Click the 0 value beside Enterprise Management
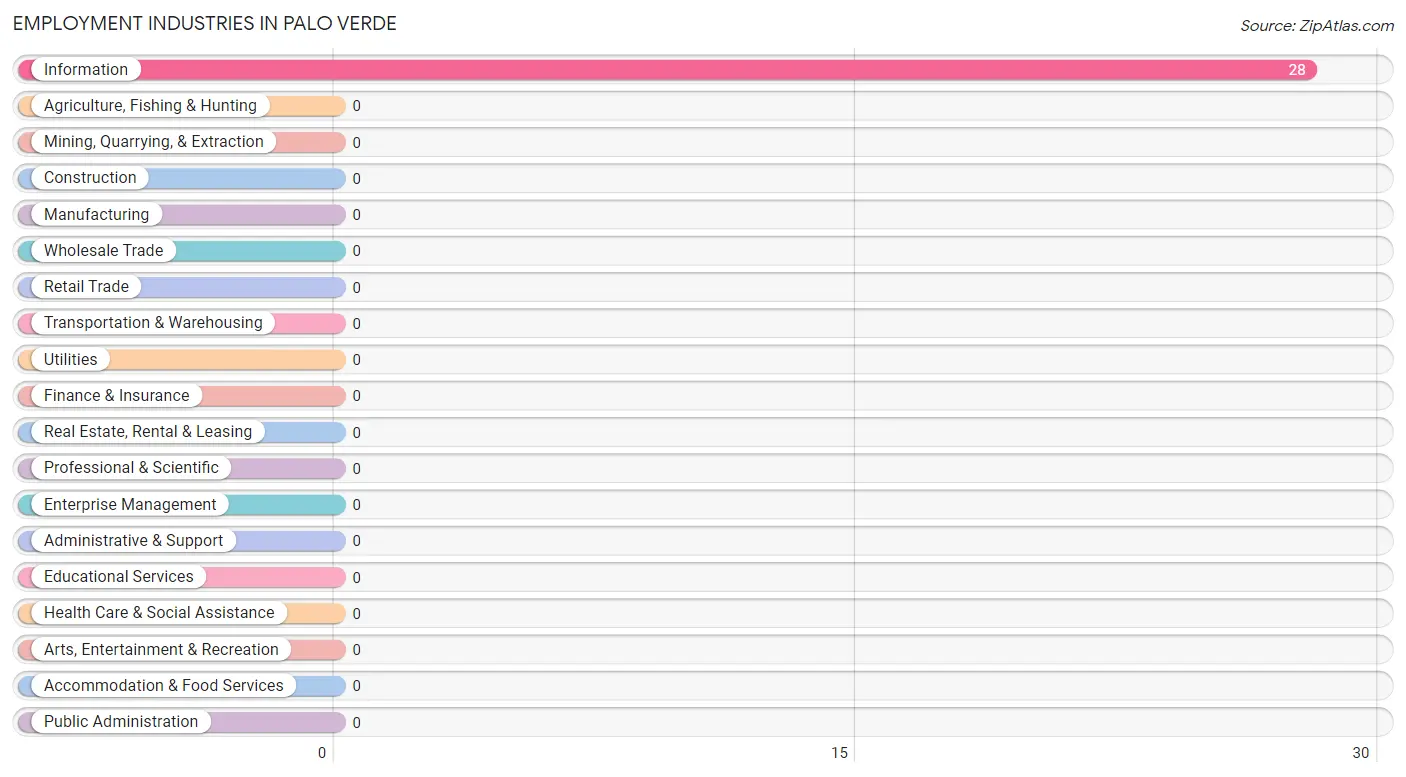 tap(356, 505)
